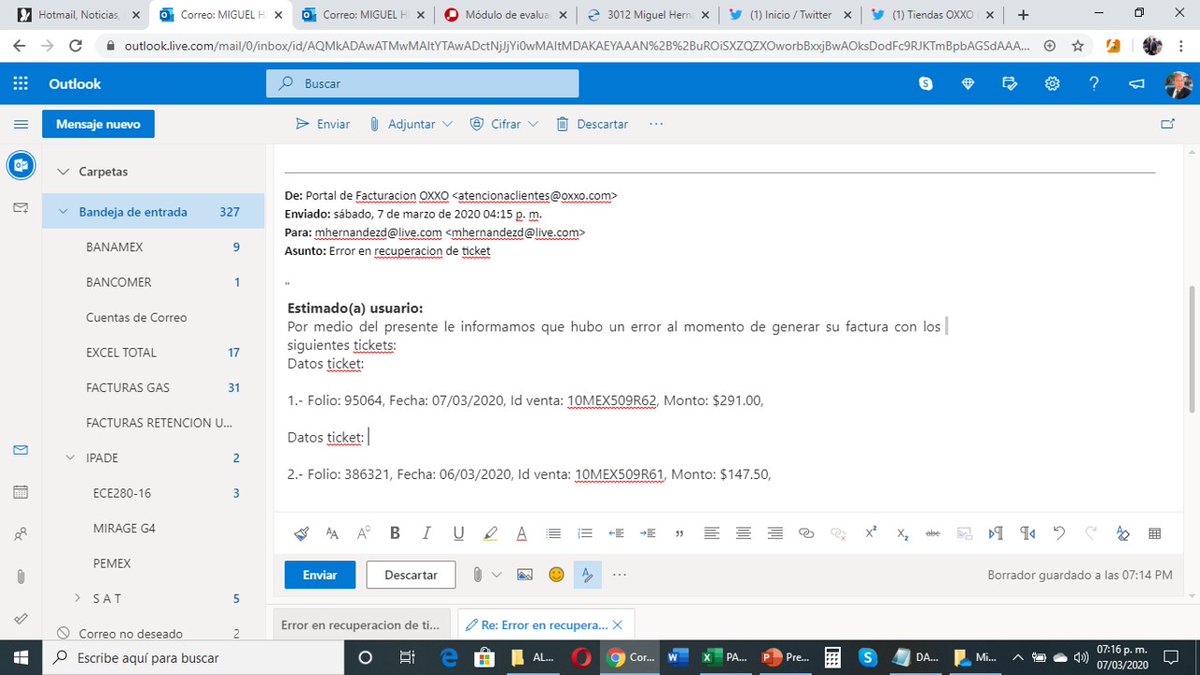Click the Buscar search field
The height and width of the screenshot is (675, 1200).
422,84
